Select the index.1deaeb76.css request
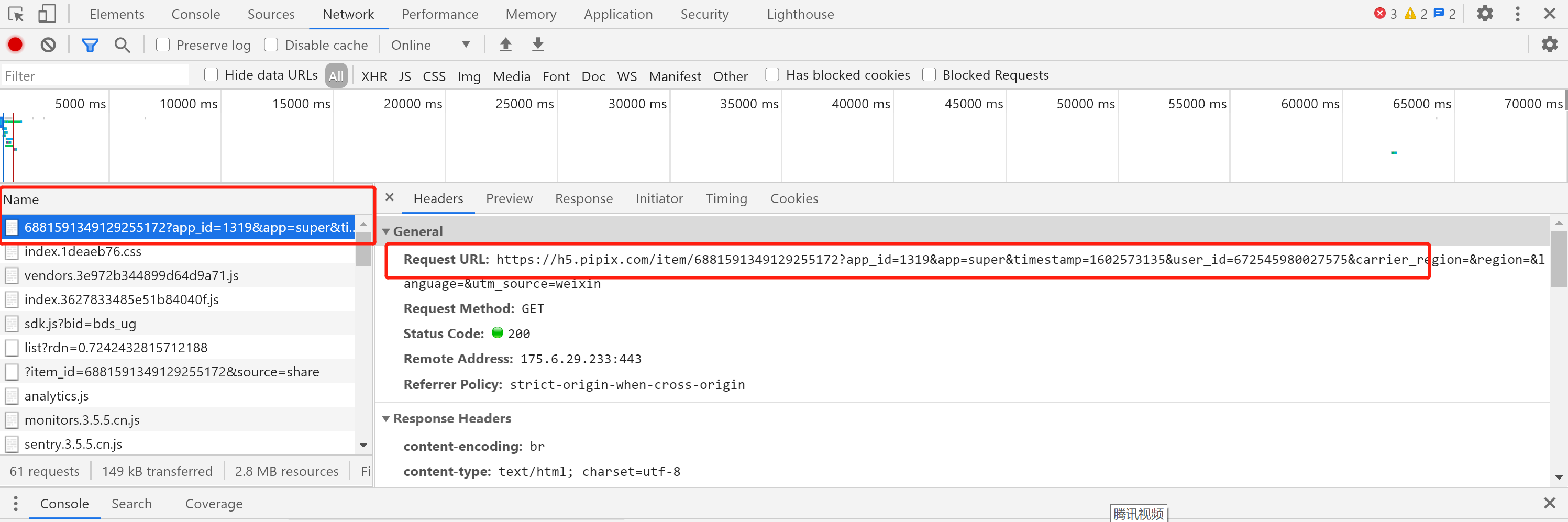Image resolution: width=1568 pixels, height=522 pixels. (x=178, y=251)
